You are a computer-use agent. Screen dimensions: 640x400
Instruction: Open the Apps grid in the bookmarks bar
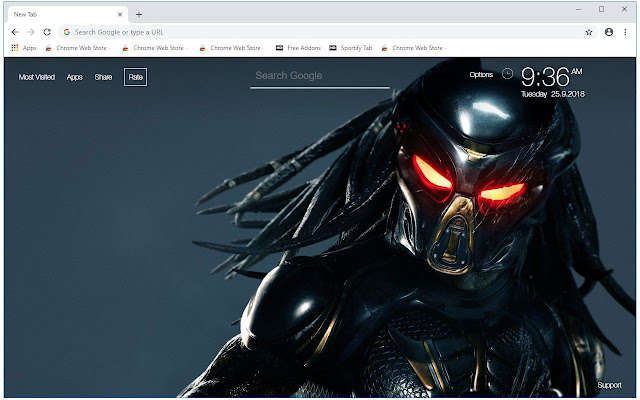point(24,48)
